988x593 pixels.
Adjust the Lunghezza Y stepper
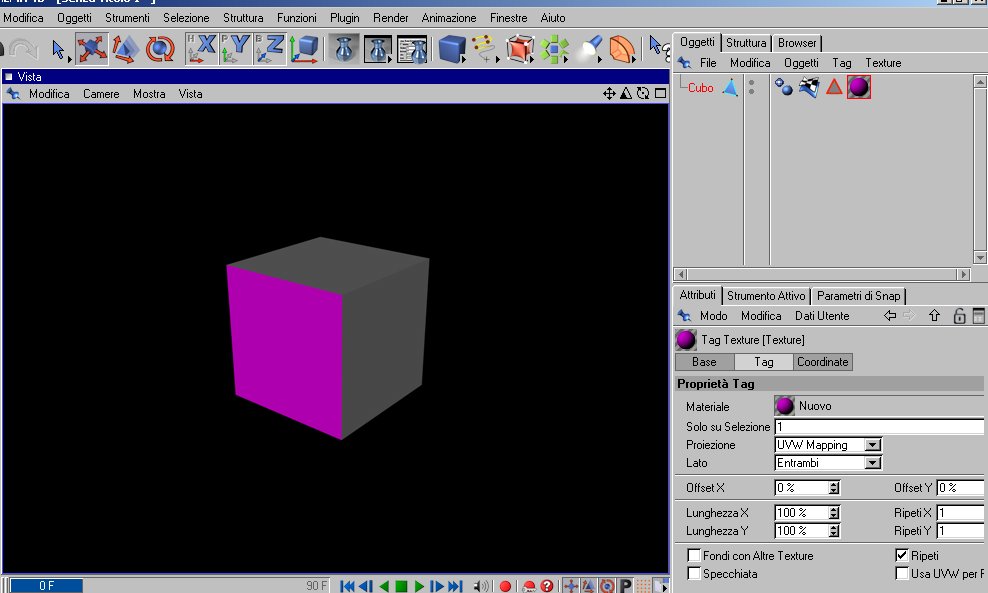click(x=834, y=531)
